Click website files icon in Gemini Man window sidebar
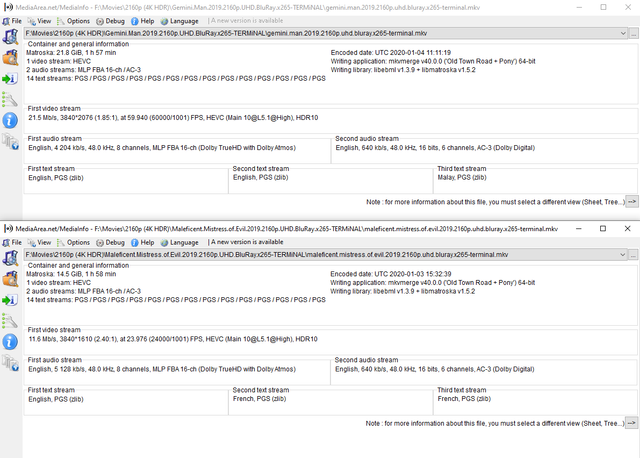 (x=10, y=141)
